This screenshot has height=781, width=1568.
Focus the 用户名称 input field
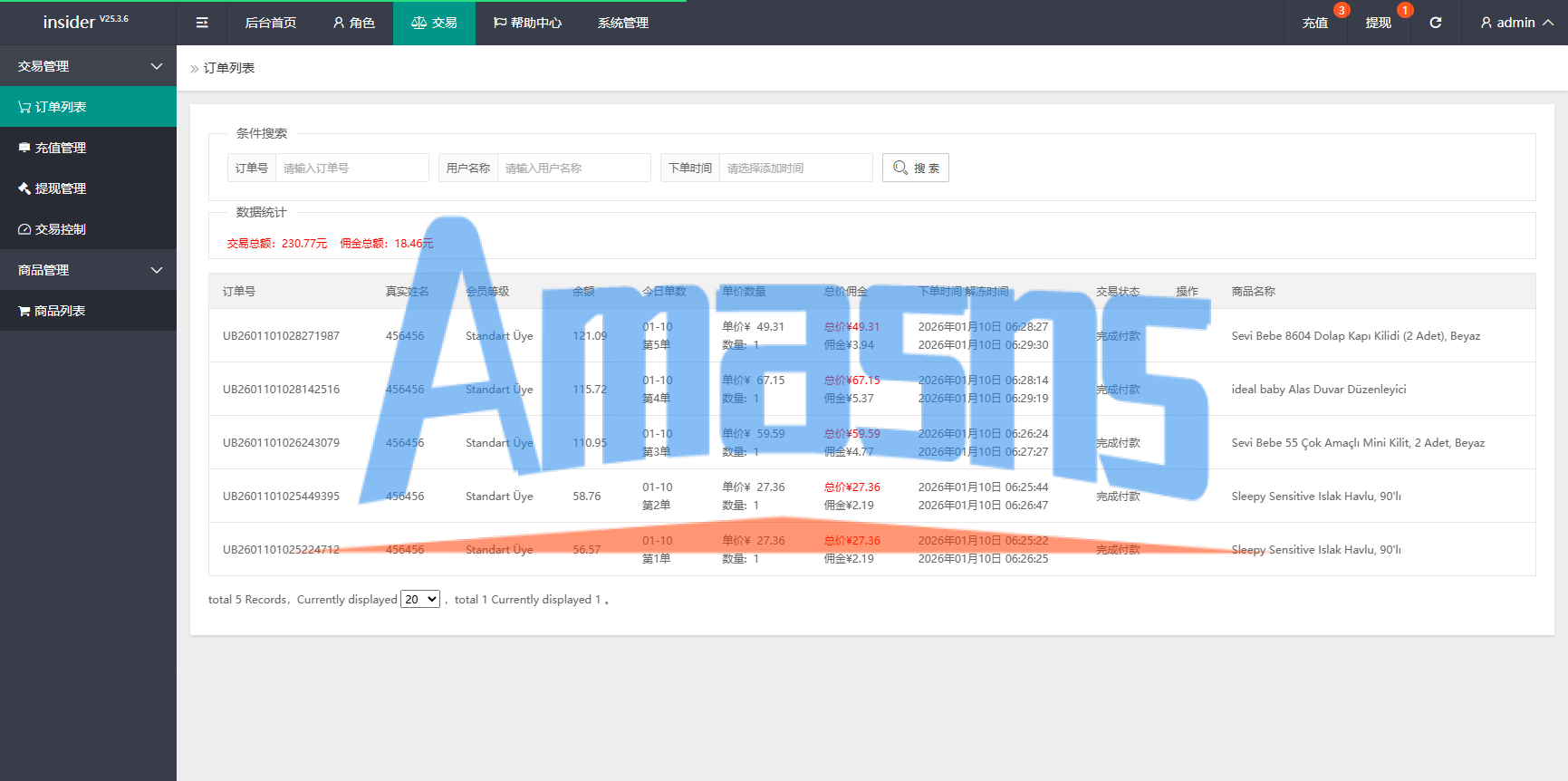(x=573, y=168)
